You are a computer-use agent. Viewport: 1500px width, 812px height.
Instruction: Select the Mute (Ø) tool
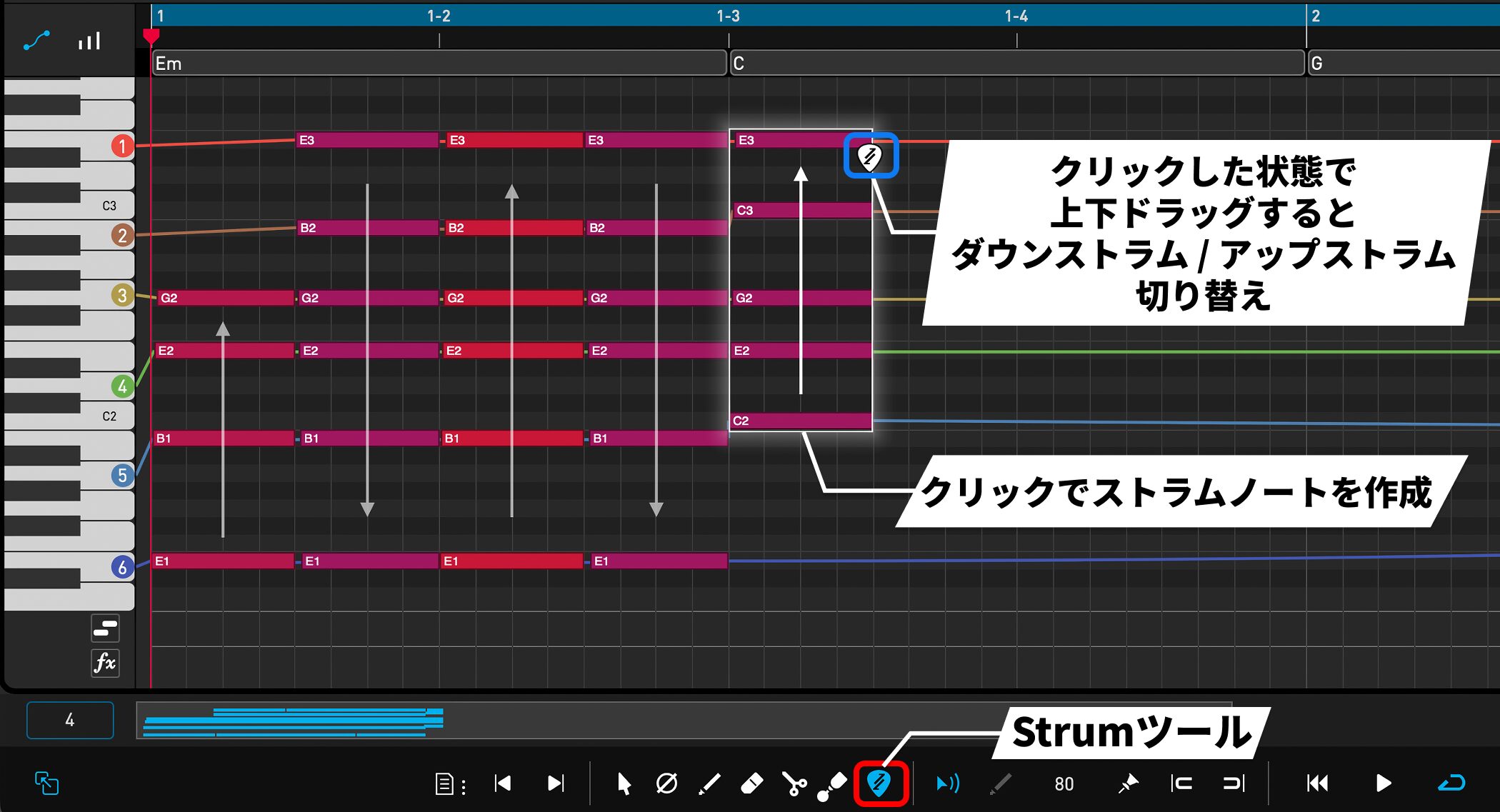click(666, 783)
